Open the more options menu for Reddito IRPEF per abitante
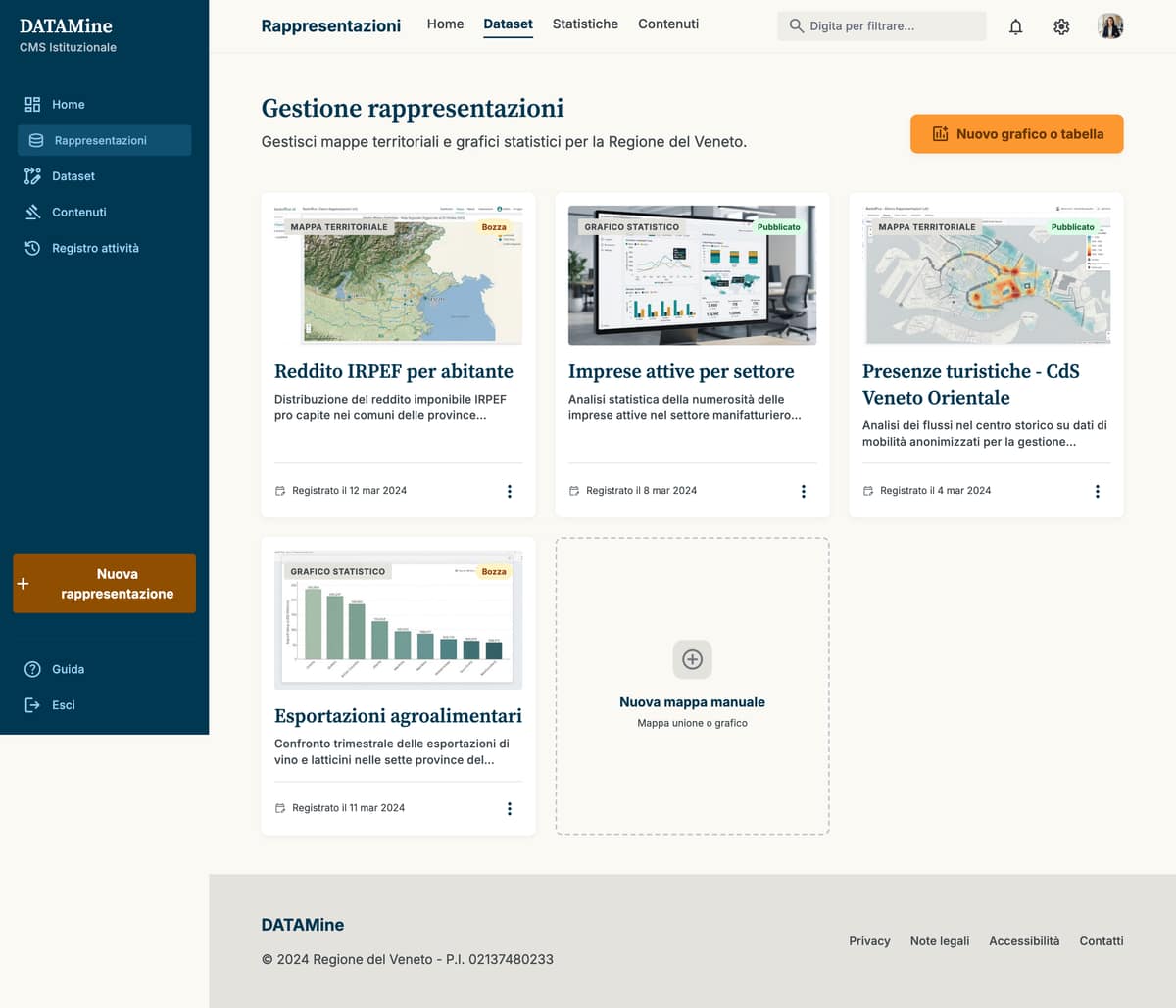This screenshot has width=1176, height=1008. 510,491
